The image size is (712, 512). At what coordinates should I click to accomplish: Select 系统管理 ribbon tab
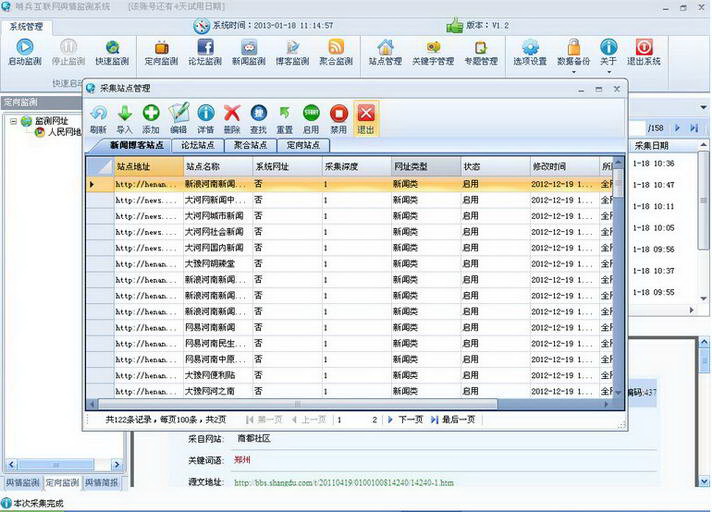pos(26,27)
